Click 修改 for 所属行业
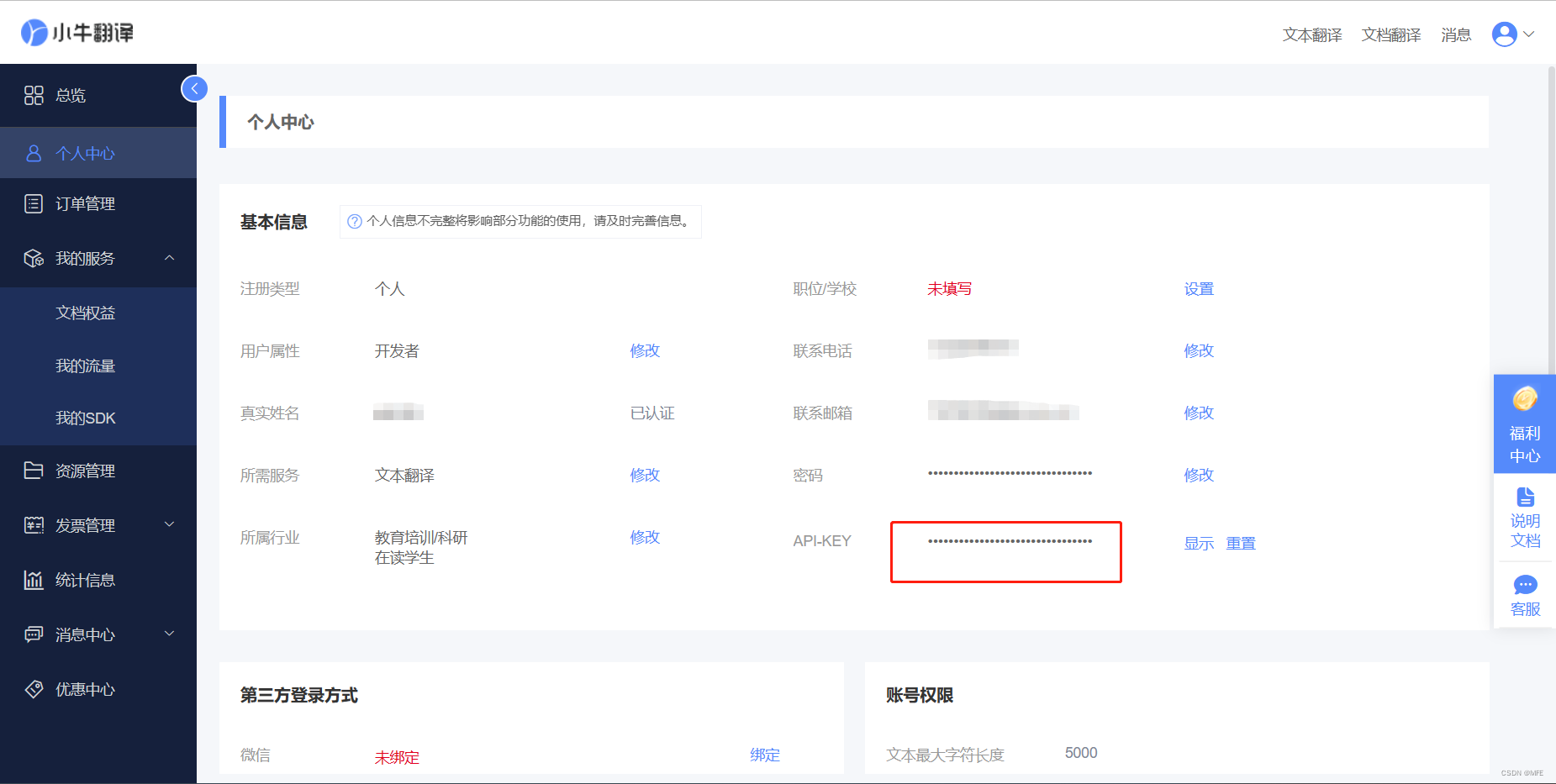 645,537
